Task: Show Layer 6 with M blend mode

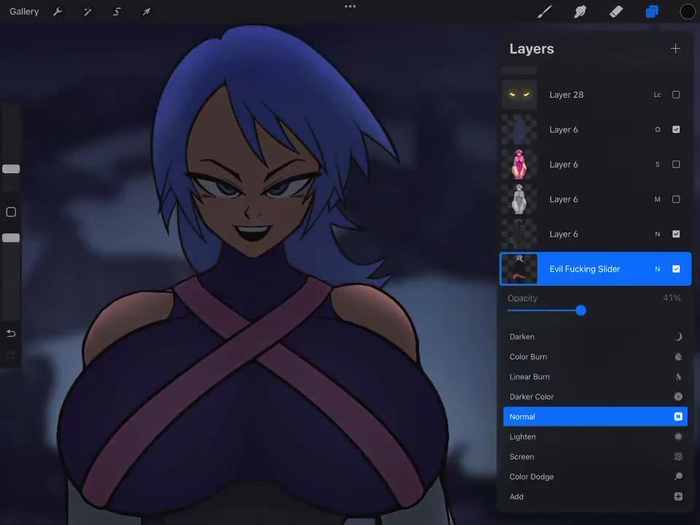Action: pyautogui.click(x=676, y=199)
